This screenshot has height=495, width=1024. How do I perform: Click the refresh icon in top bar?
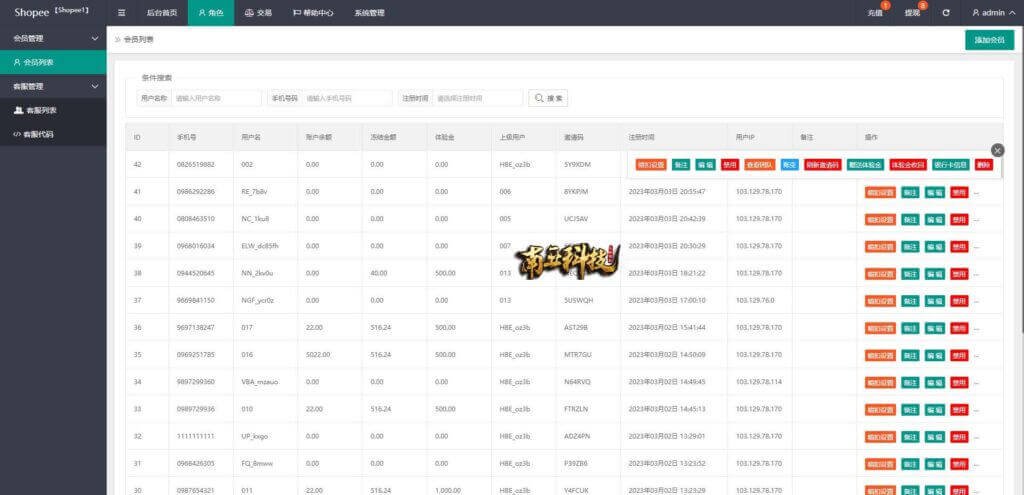(946, 13)
